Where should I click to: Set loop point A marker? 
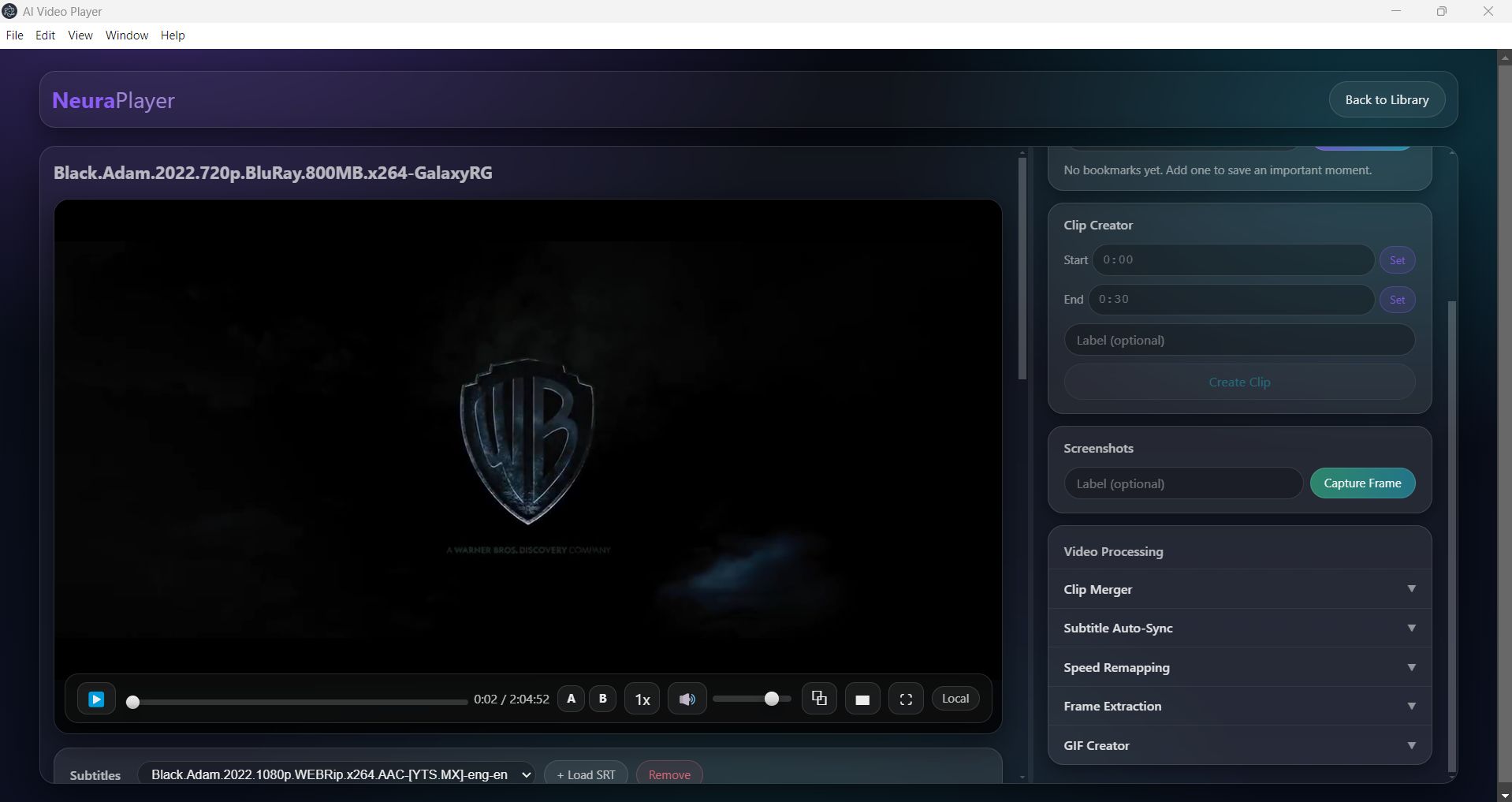coord(572,699)
